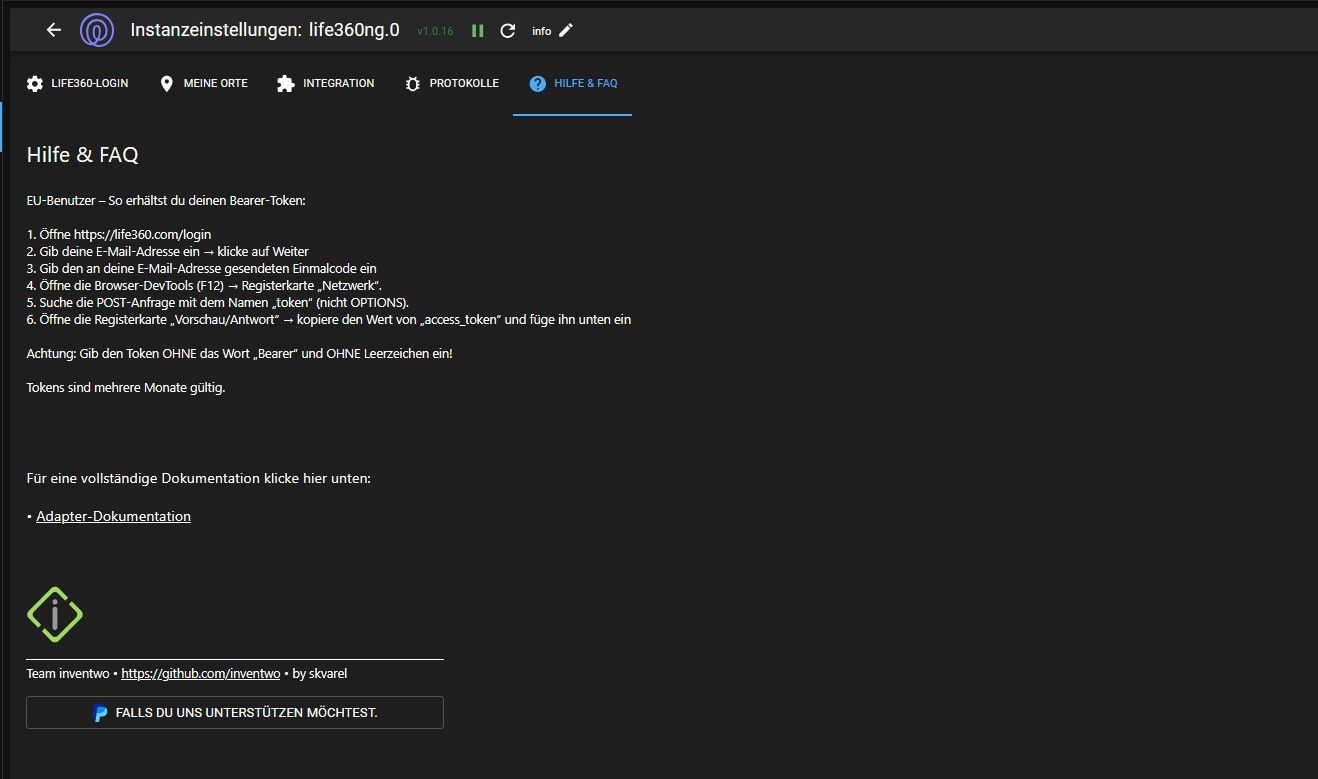Click the Life360 adapter logo
This screenshot has height=779, width=1318.
[x=97, y=30]
